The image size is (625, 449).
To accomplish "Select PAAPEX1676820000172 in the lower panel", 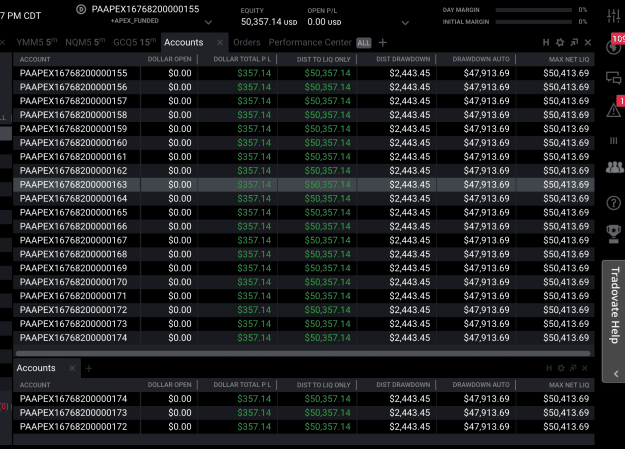I will [x=304, y=427].
